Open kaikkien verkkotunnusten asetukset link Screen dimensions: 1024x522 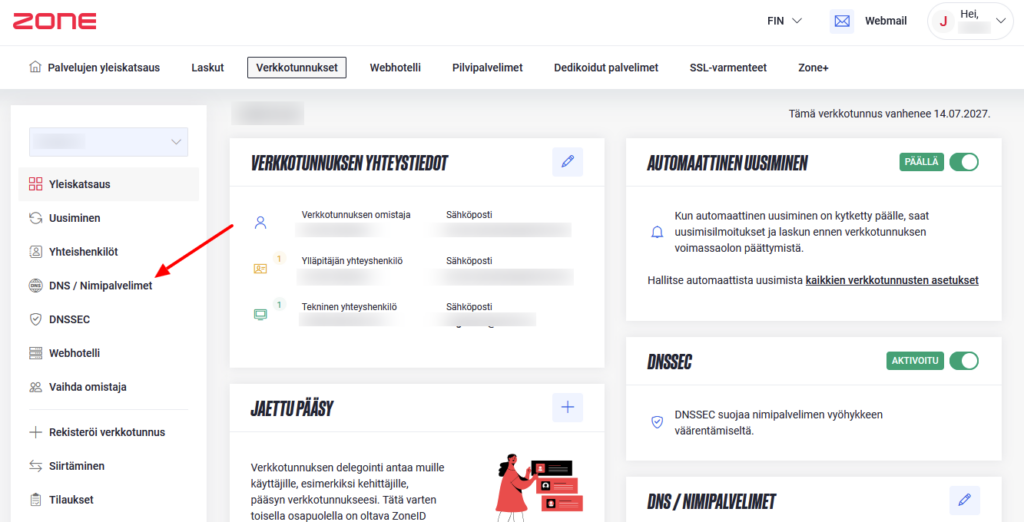[891, 281]
